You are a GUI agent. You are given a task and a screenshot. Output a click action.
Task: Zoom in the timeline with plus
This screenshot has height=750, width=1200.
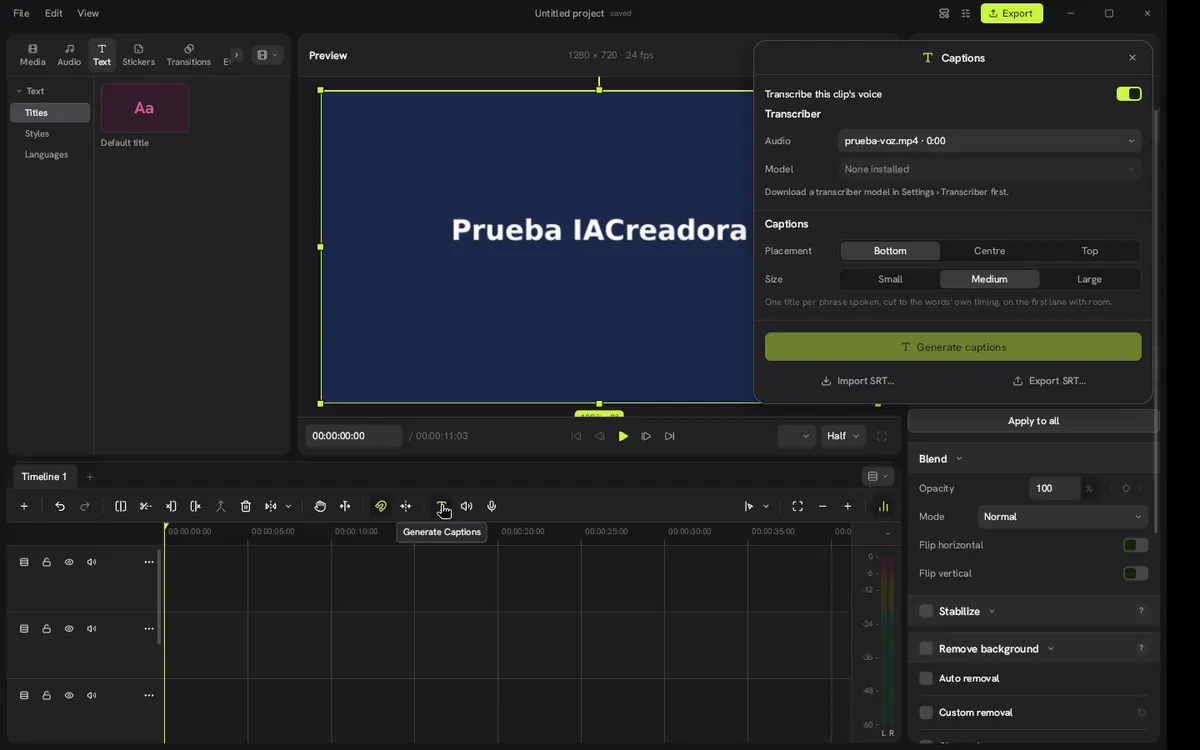[x=848, y=506]
